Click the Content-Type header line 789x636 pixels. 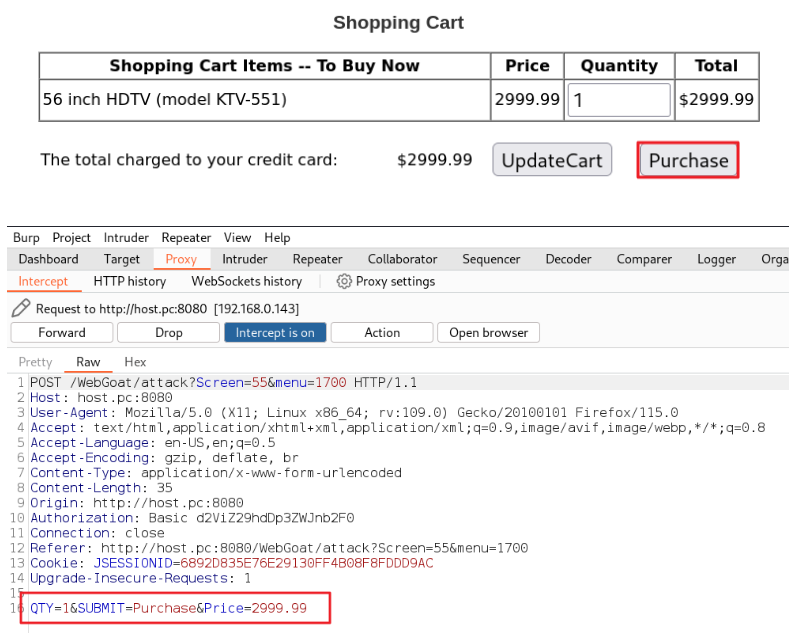click(216, 473)
